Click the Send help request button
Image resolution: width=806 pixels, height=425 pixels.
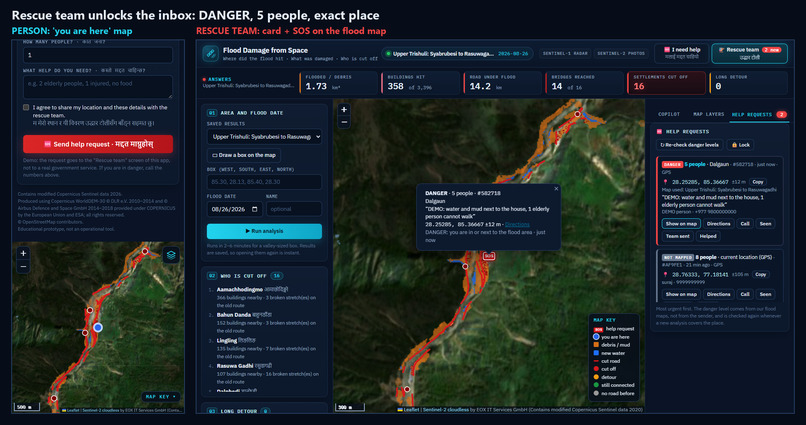98,144
